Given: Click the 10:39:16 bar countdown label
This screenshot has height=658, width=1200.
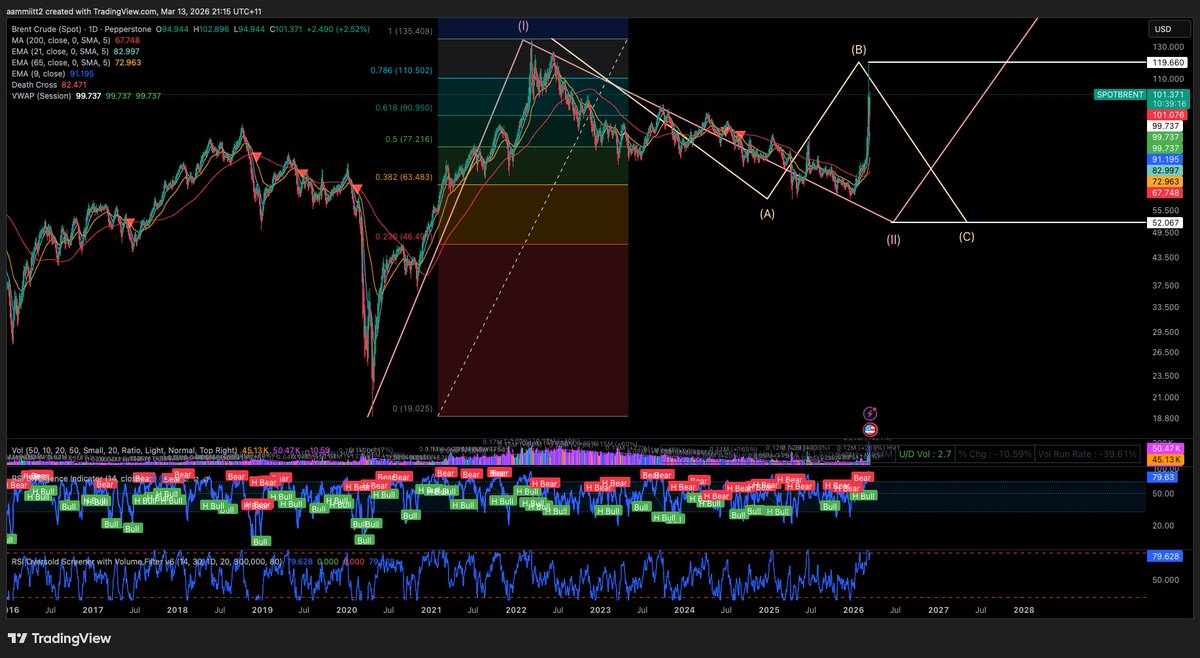Looking at the screenshot, I should [x=1167, y=103].
